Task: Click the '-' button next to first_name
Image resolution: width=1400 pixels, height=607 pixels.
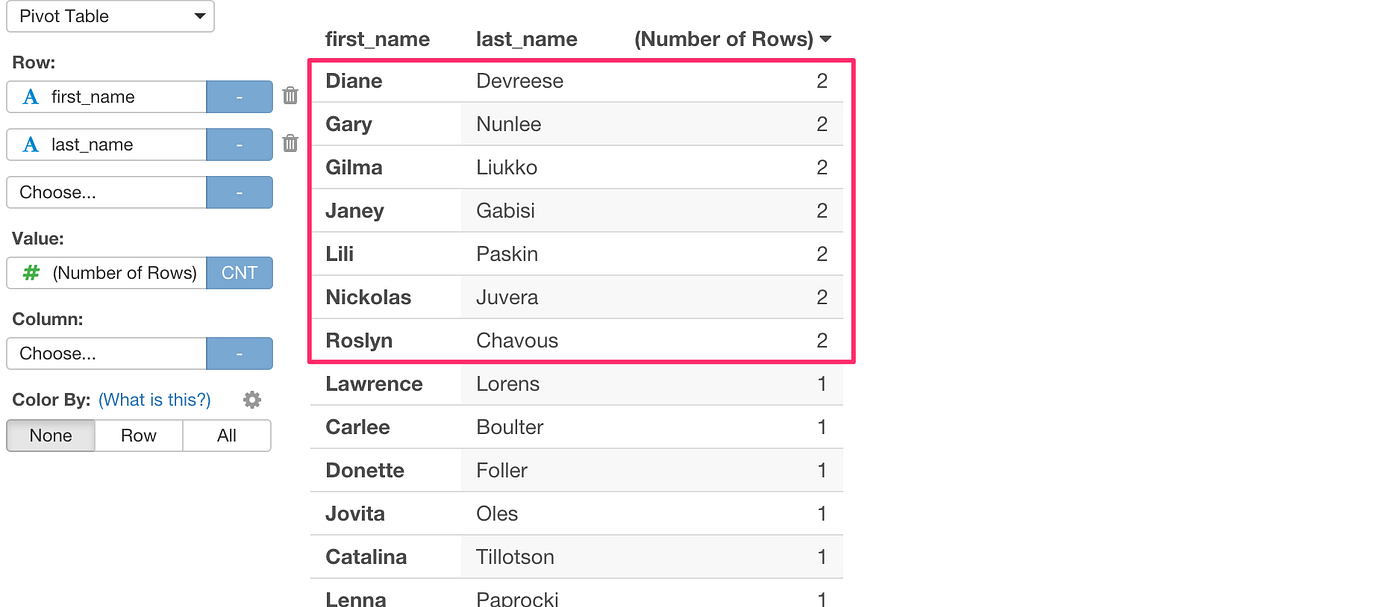Action: (239, 96)
